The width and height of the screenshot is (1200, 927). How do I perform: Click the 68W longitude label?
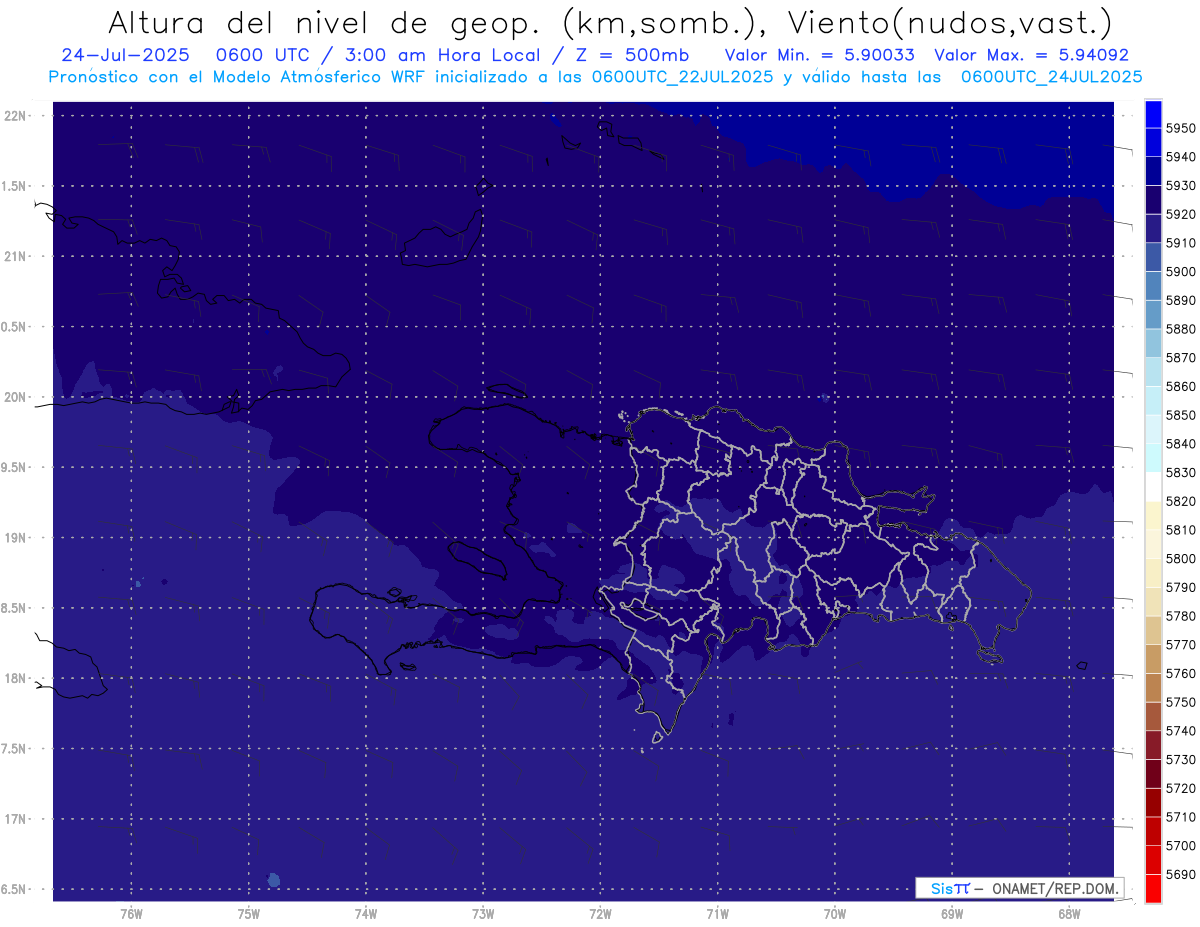1069,913
